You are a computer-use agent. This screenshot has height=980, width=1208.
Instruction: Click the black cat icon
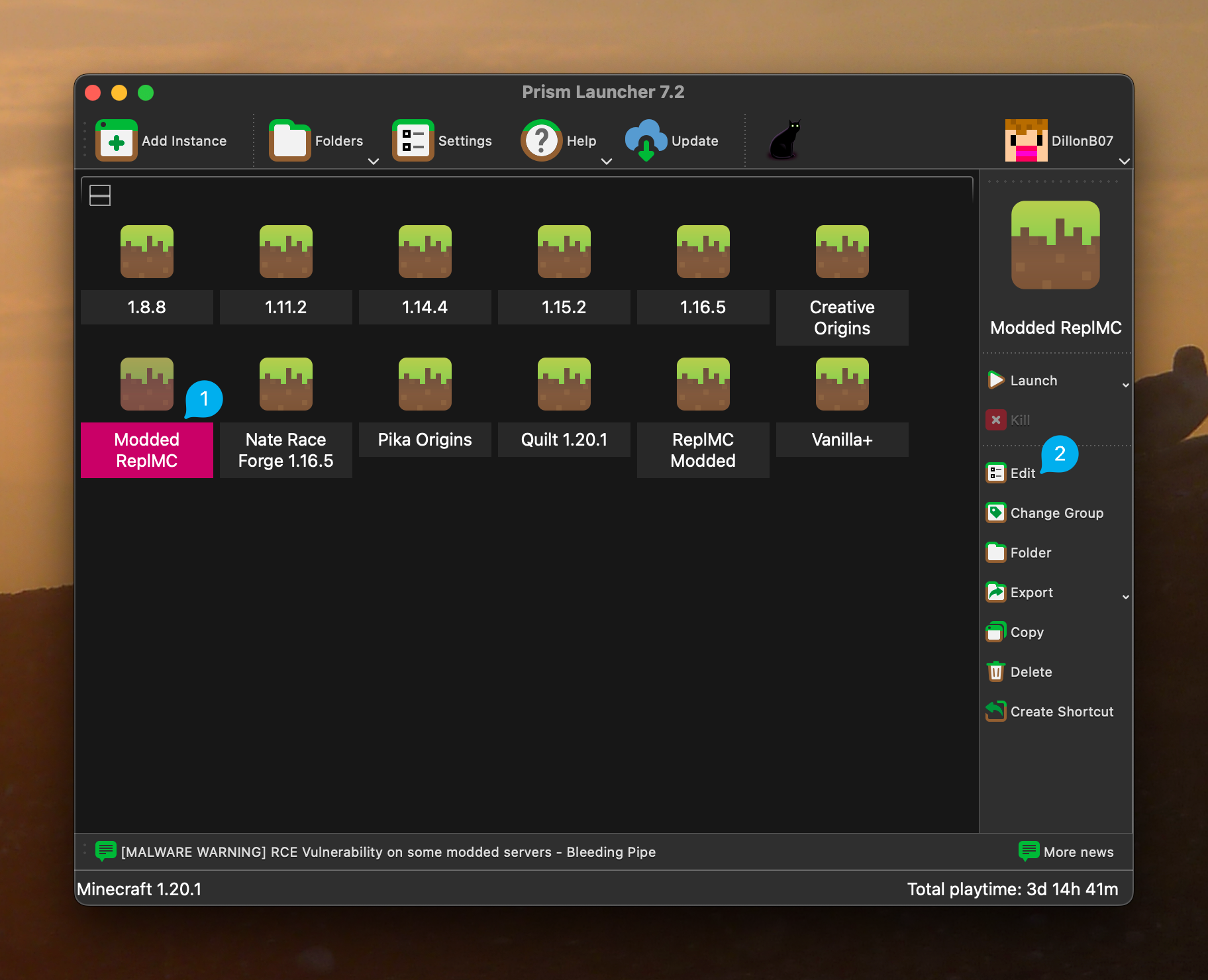click(785, 140)
